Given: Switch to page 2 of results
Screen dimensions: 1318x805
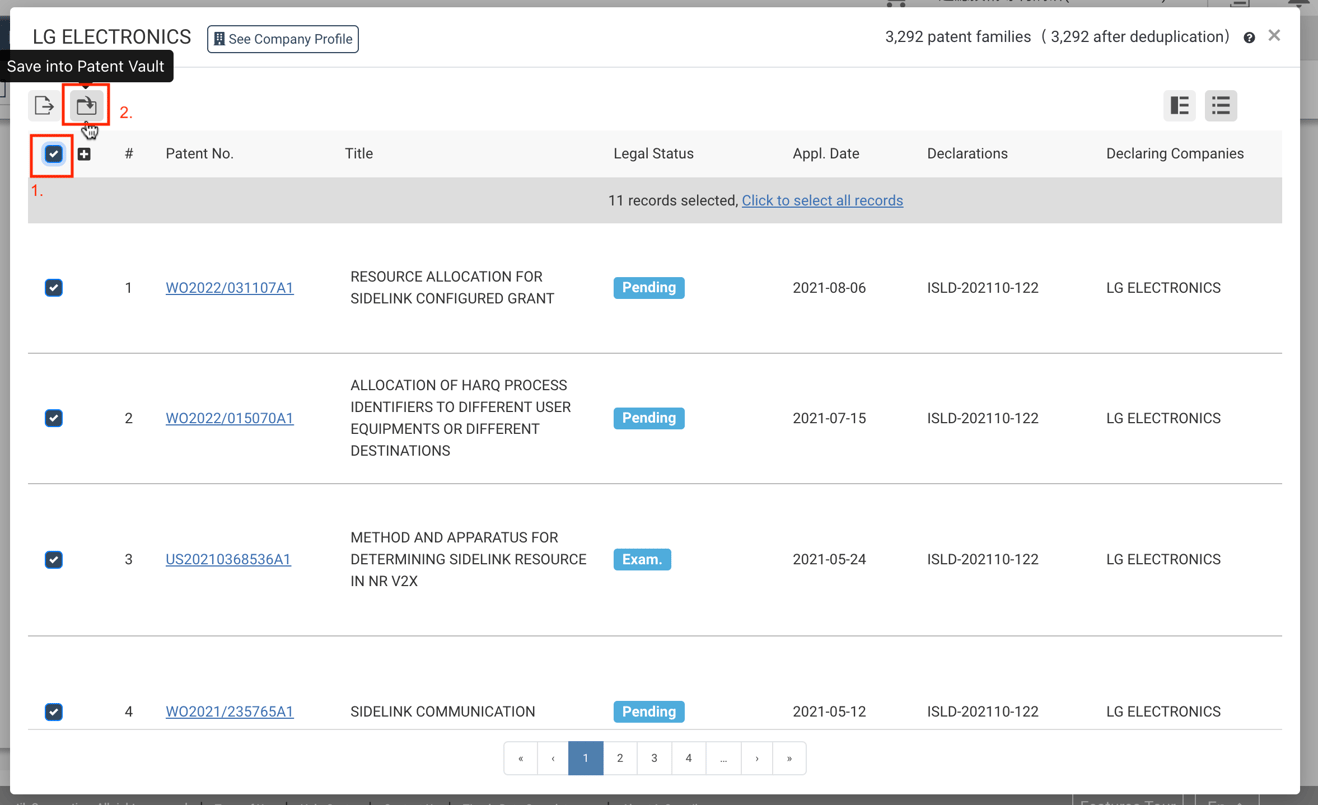Looking at the screenshot, I should click(x=620, y=758).
